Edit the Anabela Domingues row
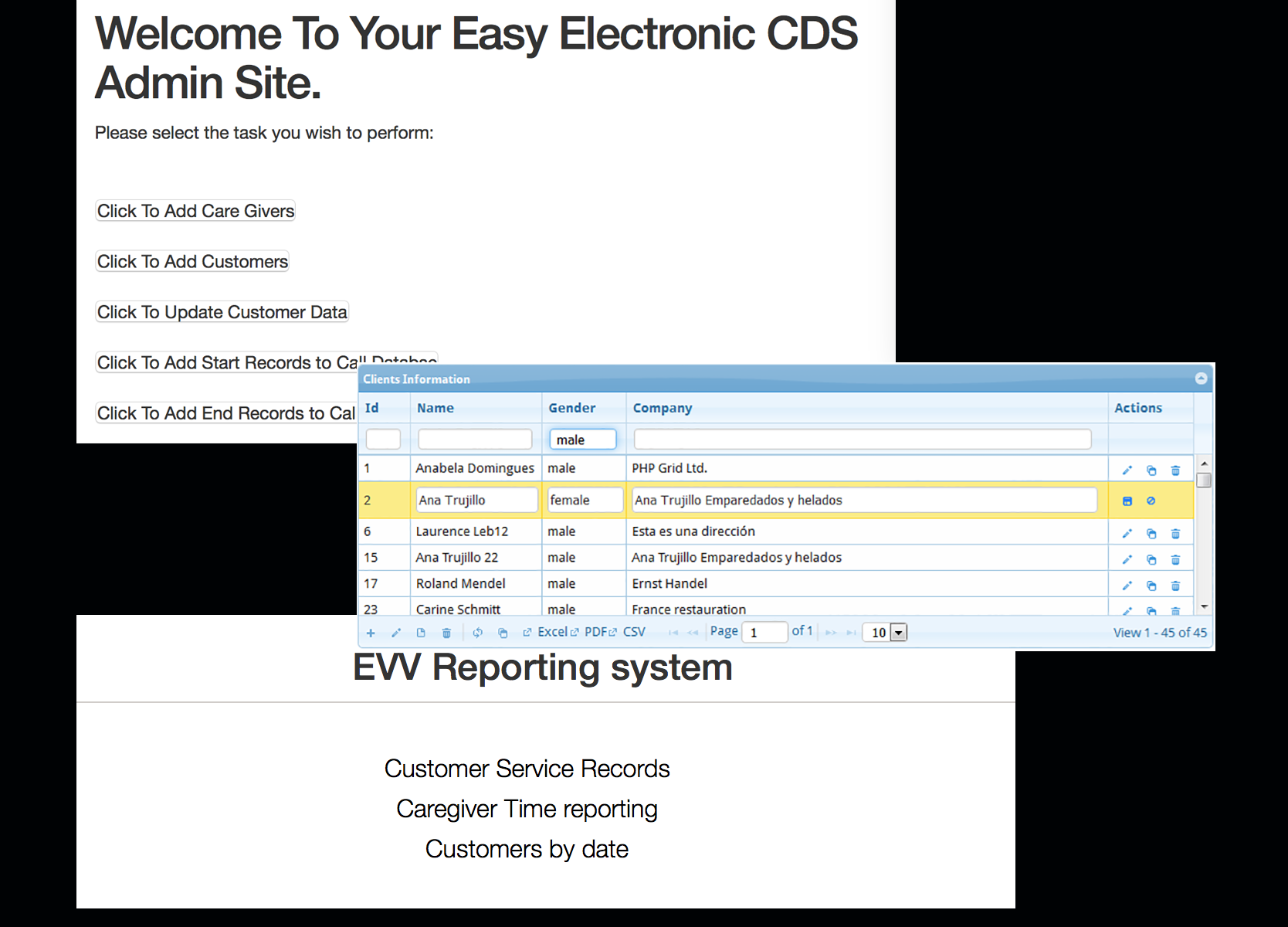Image resolution: width=1288 pixels, height=927 pixels. 1127,470
